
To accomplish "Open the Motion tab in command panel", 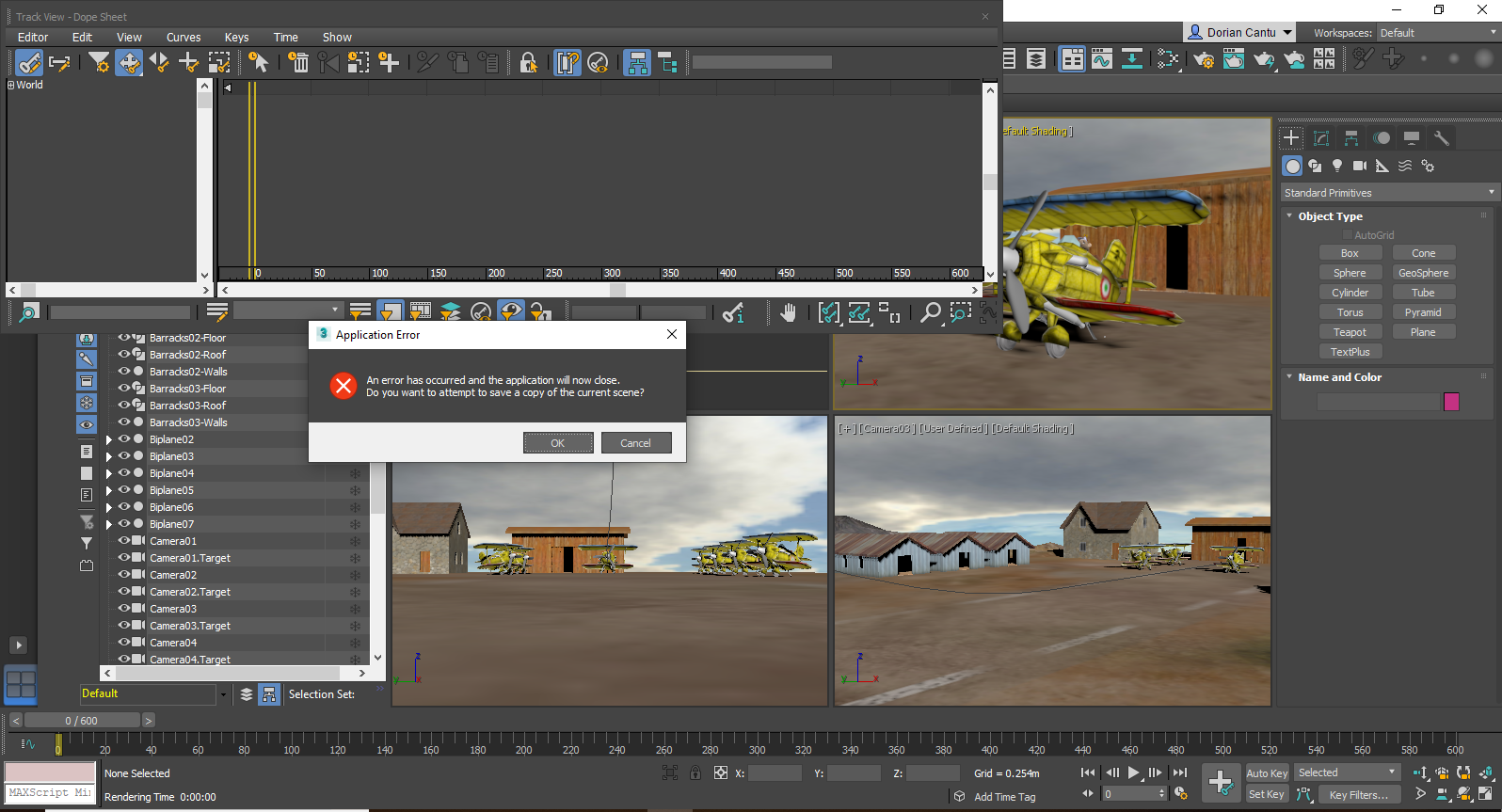I will point(1382,138).
